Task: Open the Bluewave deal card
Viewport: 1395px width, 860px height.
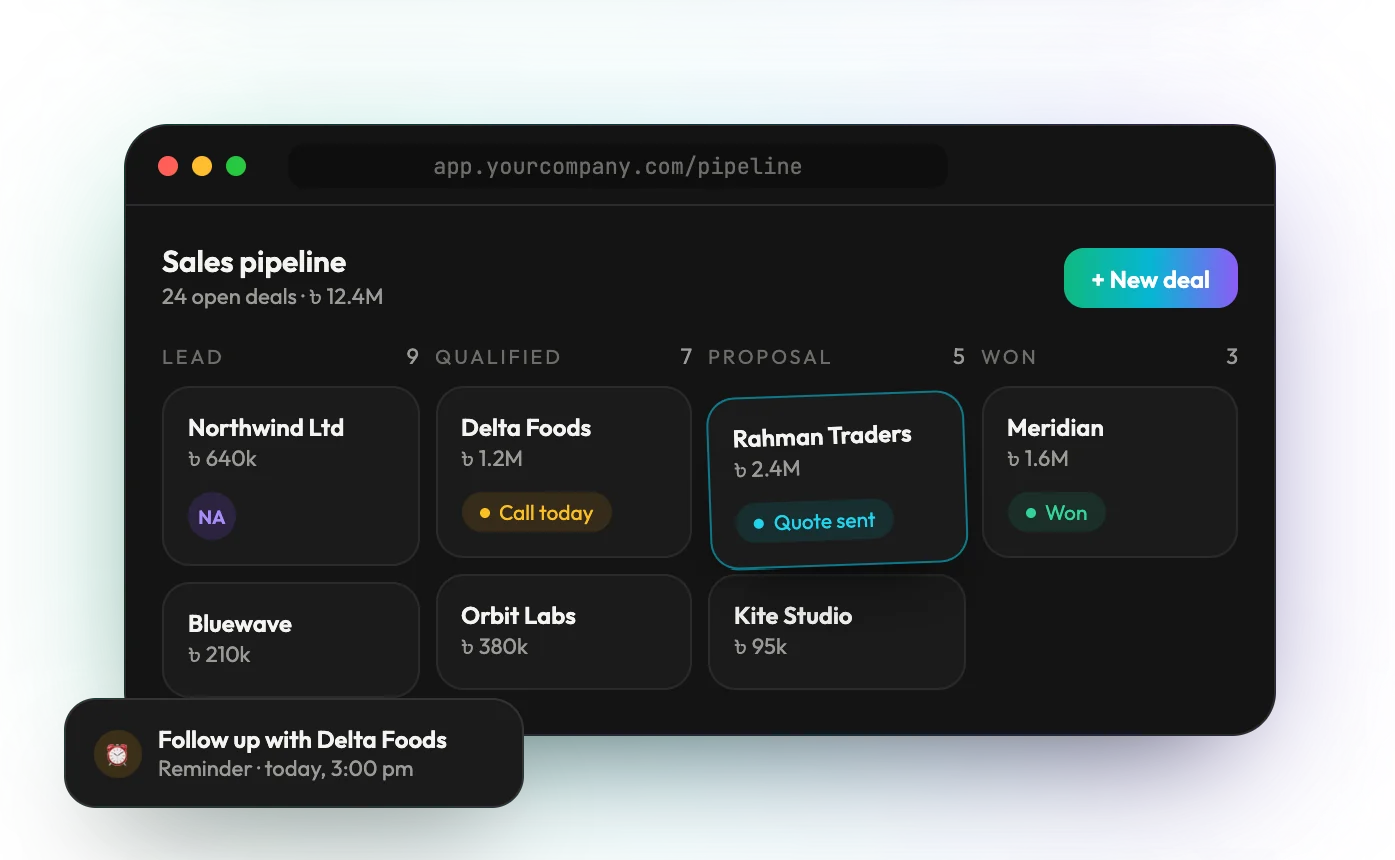Action: pyautogui.click(x=291, y=640)
